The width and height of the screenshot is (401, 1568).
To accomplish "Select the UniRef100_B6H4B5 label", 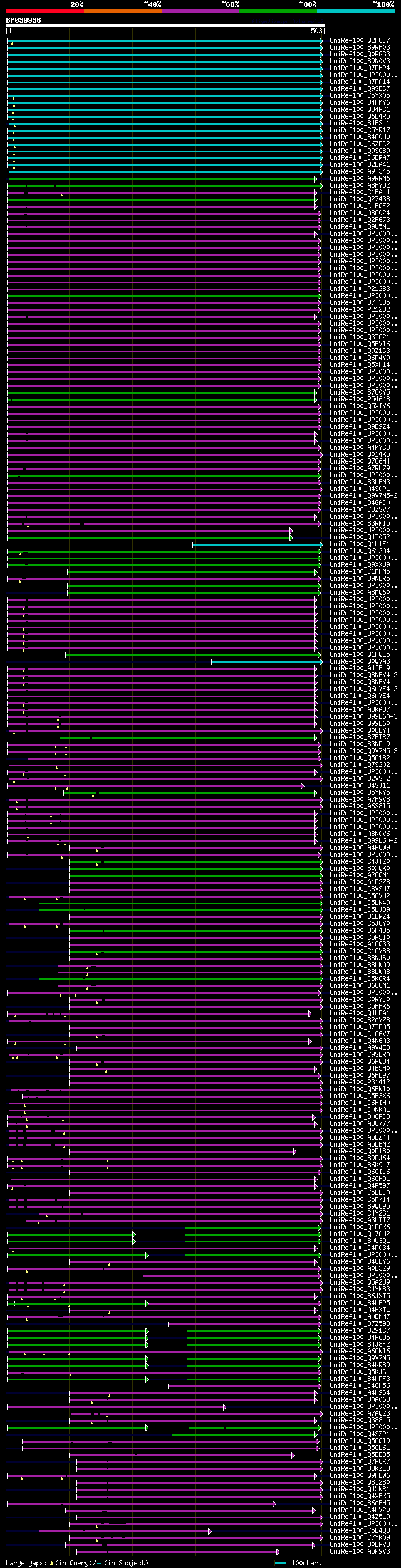I will pos(360,931).
